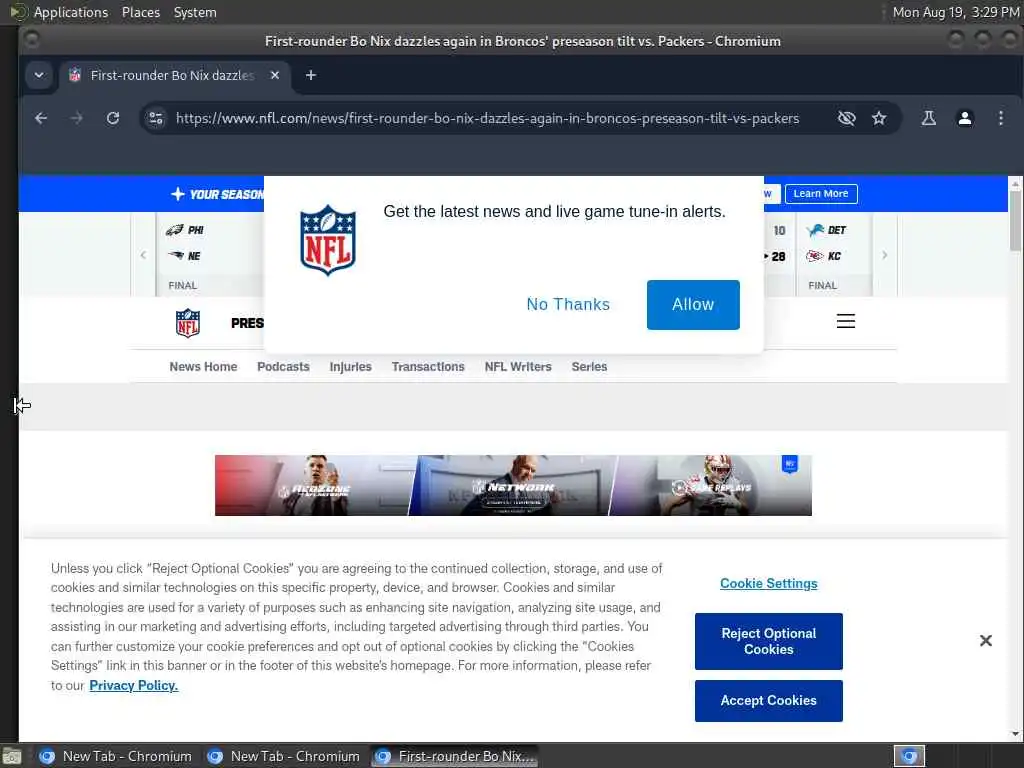Image resolution: width=1024 pixels, height=768 pixels.
Task: Open the Chromium three-dot menu
Action: pos(1000,118)
